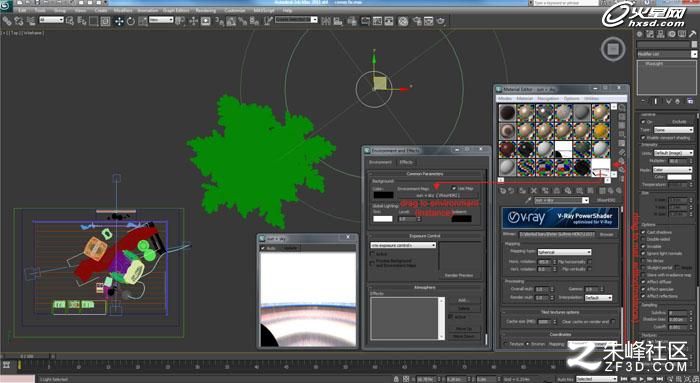The image size is (700, 383).
Task: Toggle Cast shadows option
Action: (643, 232)
